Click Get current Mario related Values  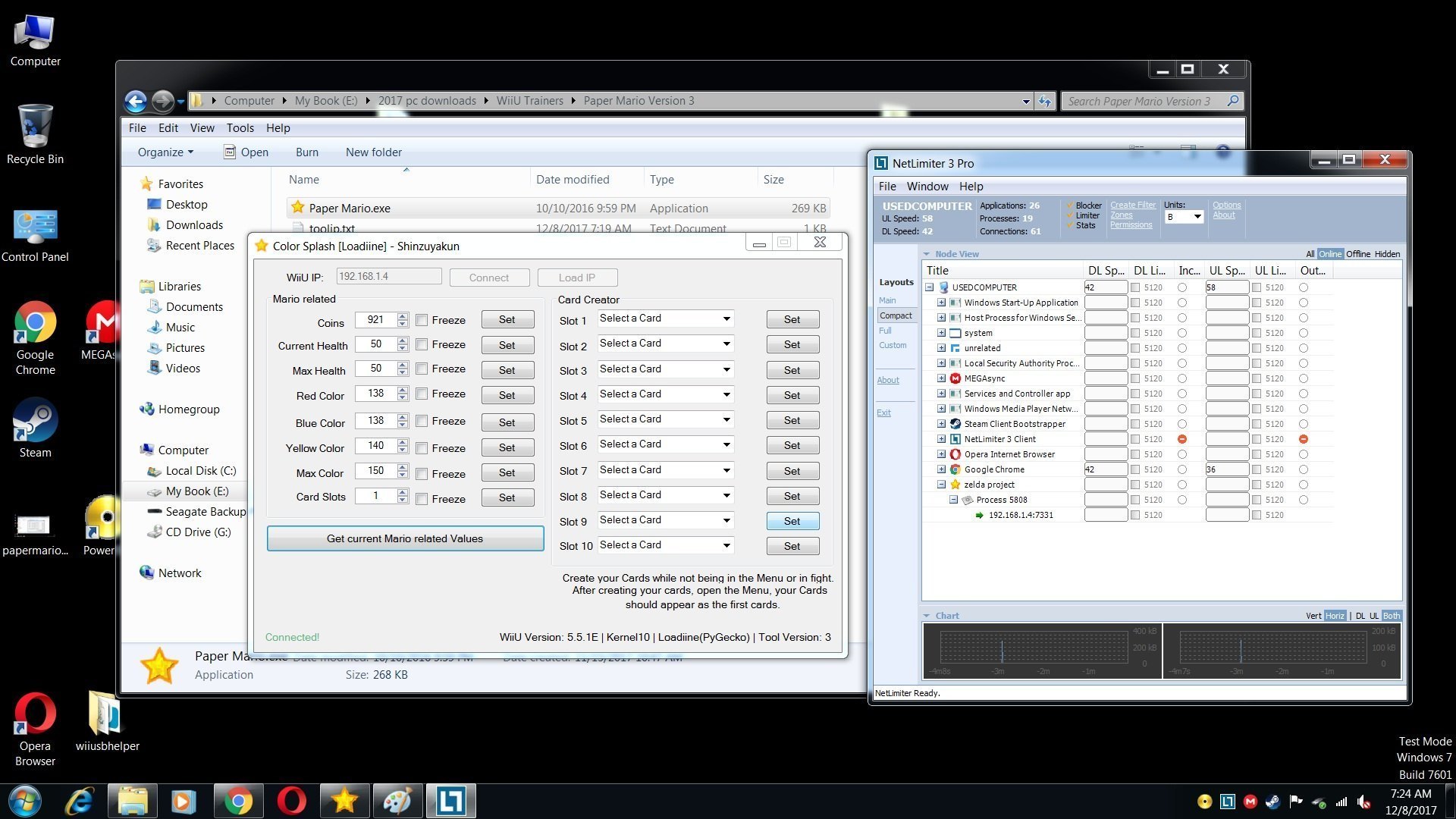405,538
